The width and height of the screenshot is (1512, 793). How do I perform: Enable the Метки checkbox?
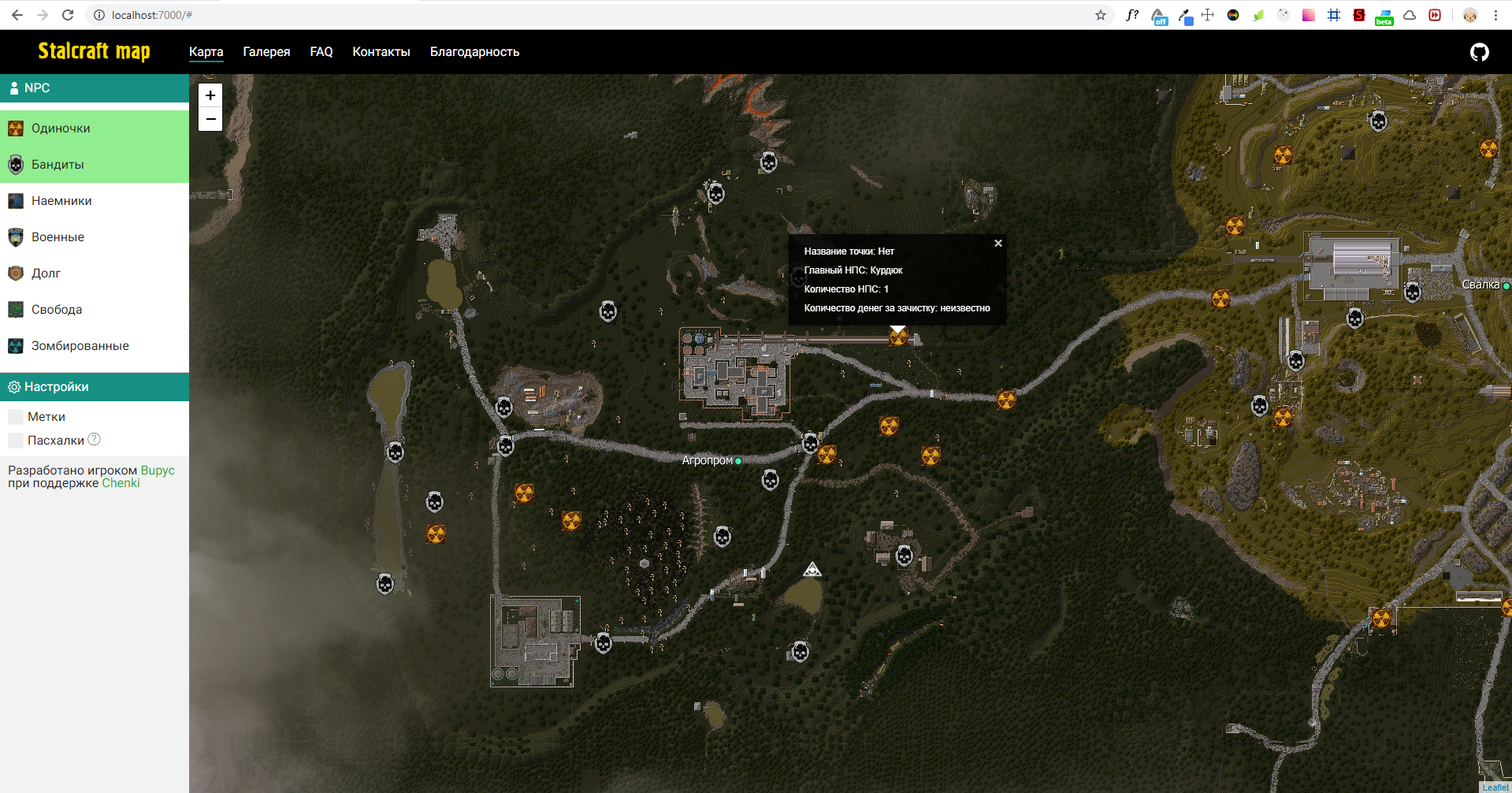click(x=16, y=417)
